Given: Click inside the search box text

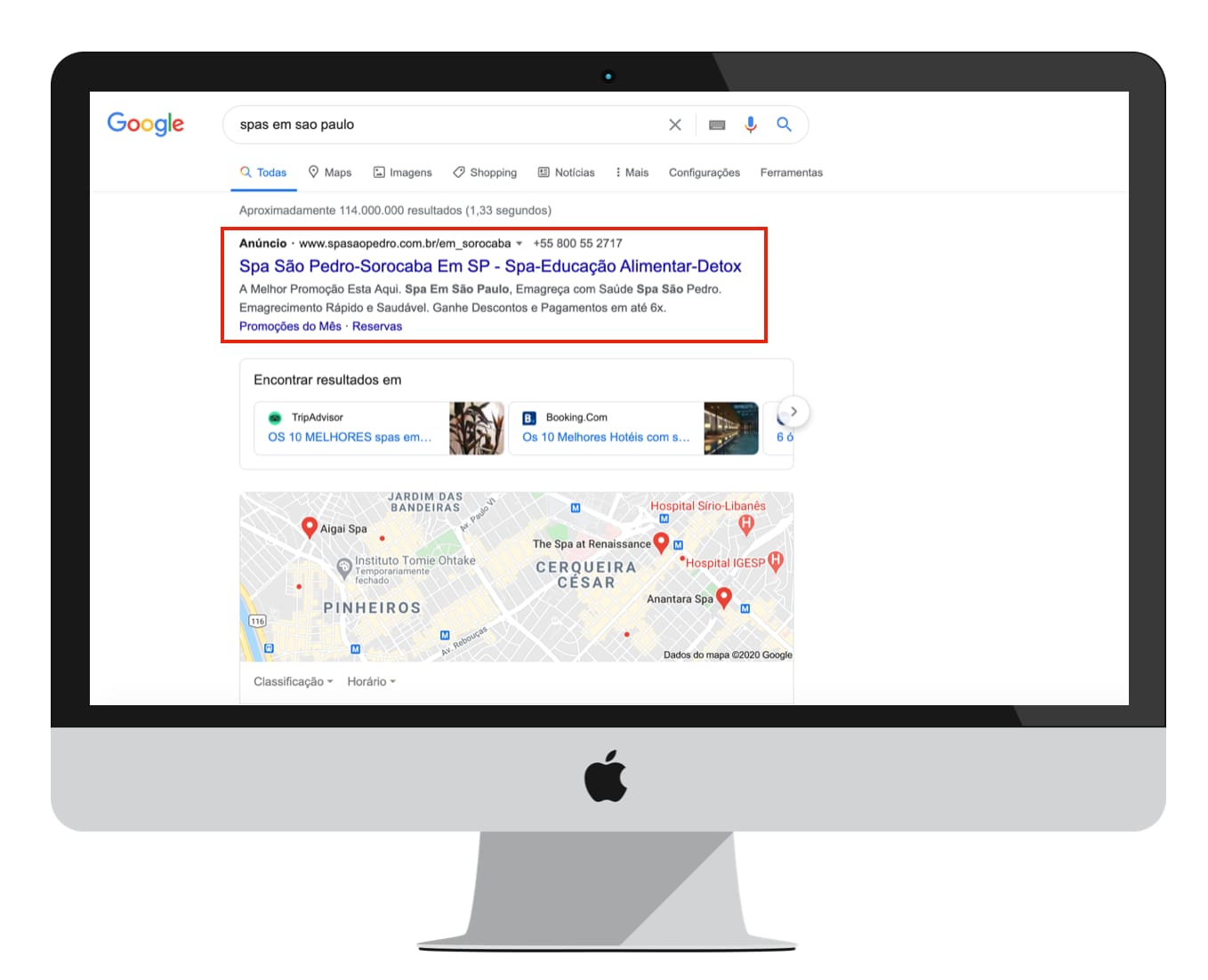Looking at the screenshot, I should pos(297,125).
